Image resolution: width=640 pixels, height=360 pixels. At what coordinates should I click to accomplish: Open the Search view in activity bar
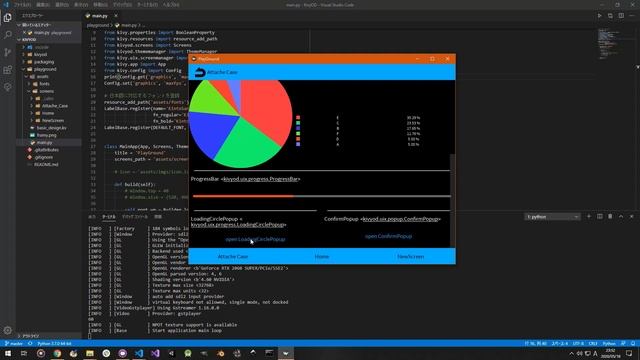(x=8, y=35)
